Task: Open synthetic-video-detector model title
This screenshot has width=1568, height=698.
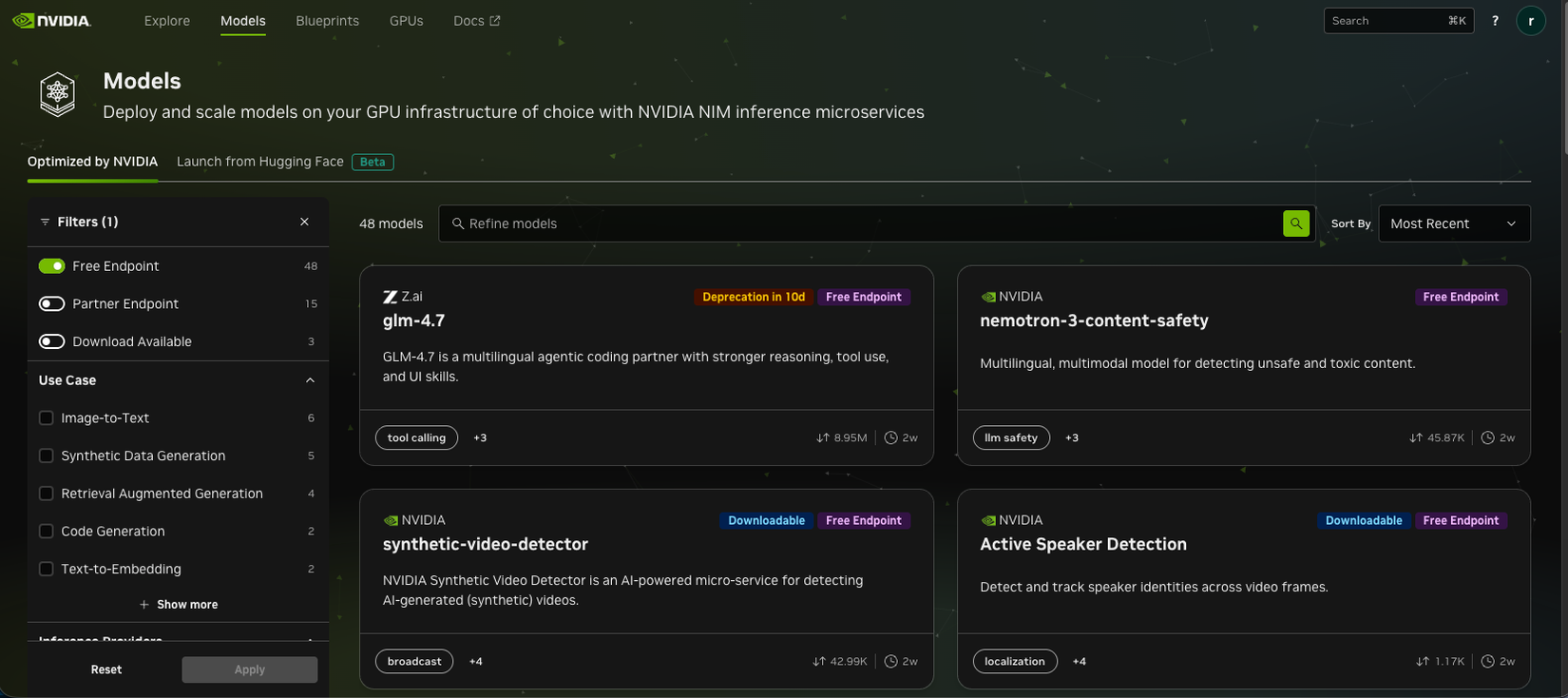Action: pyautogui.click(x=486, y=544)
